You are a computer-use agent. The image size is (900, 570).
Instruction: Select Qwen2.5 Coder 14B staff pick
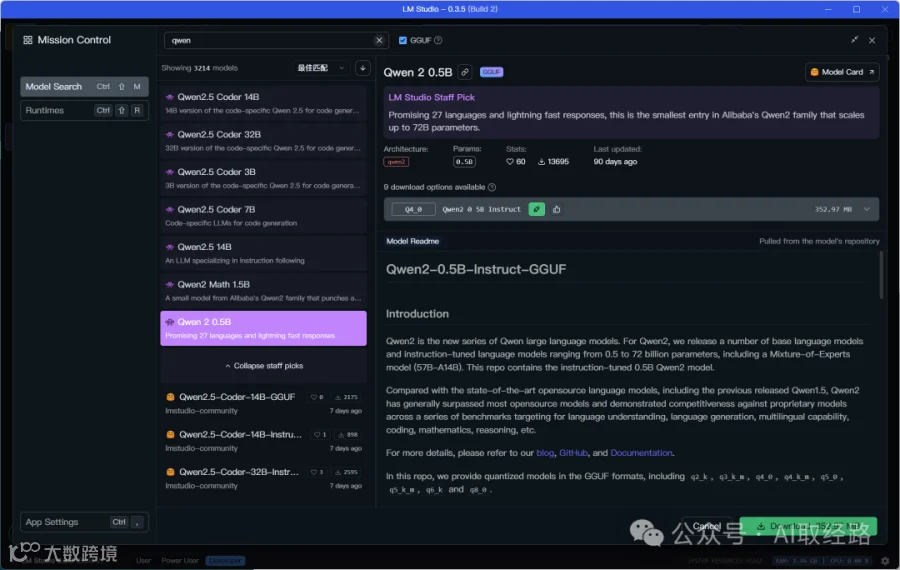coord(263,103)
